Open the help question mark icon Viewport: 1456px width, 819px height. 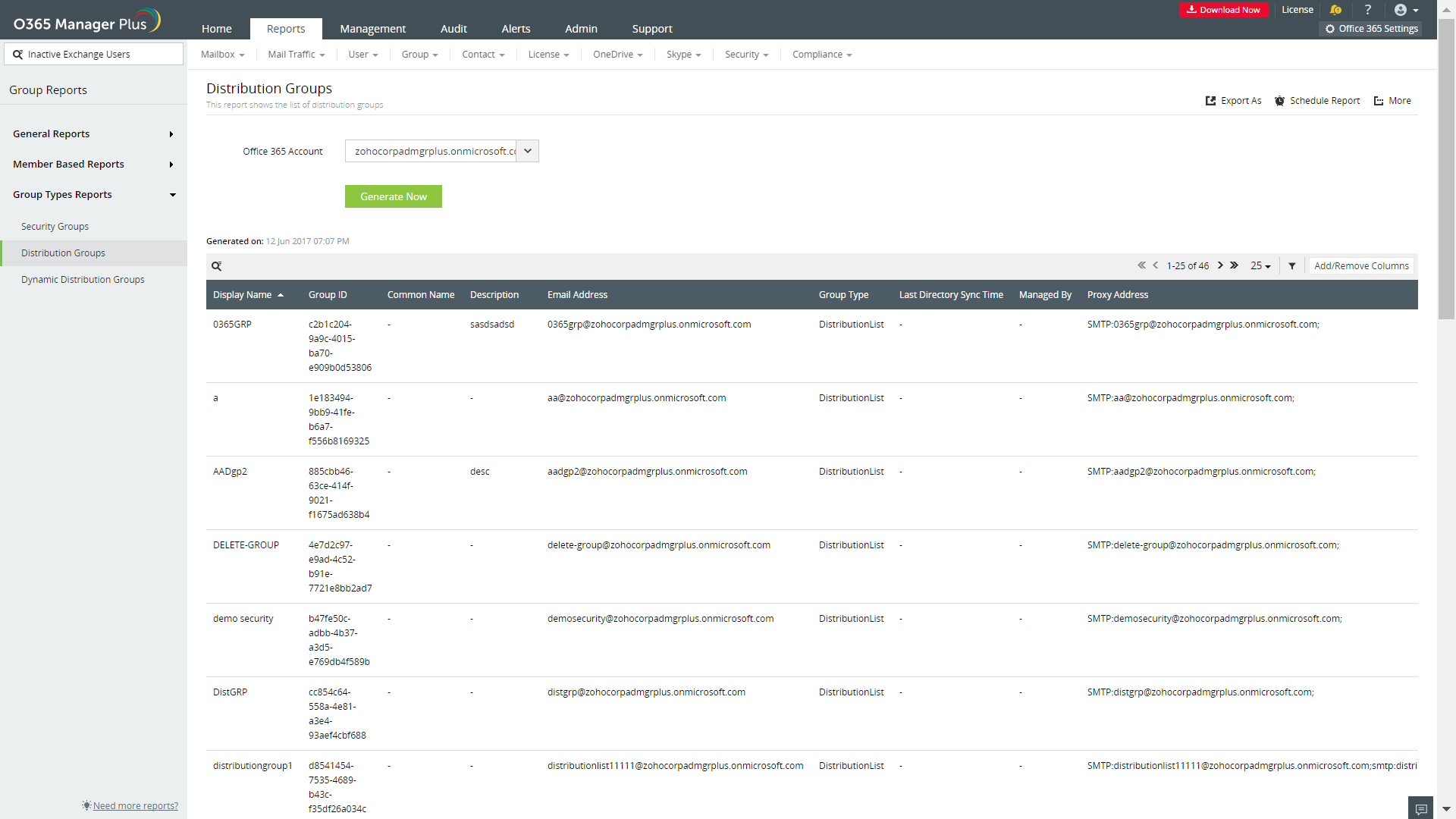click(1368, 10)
